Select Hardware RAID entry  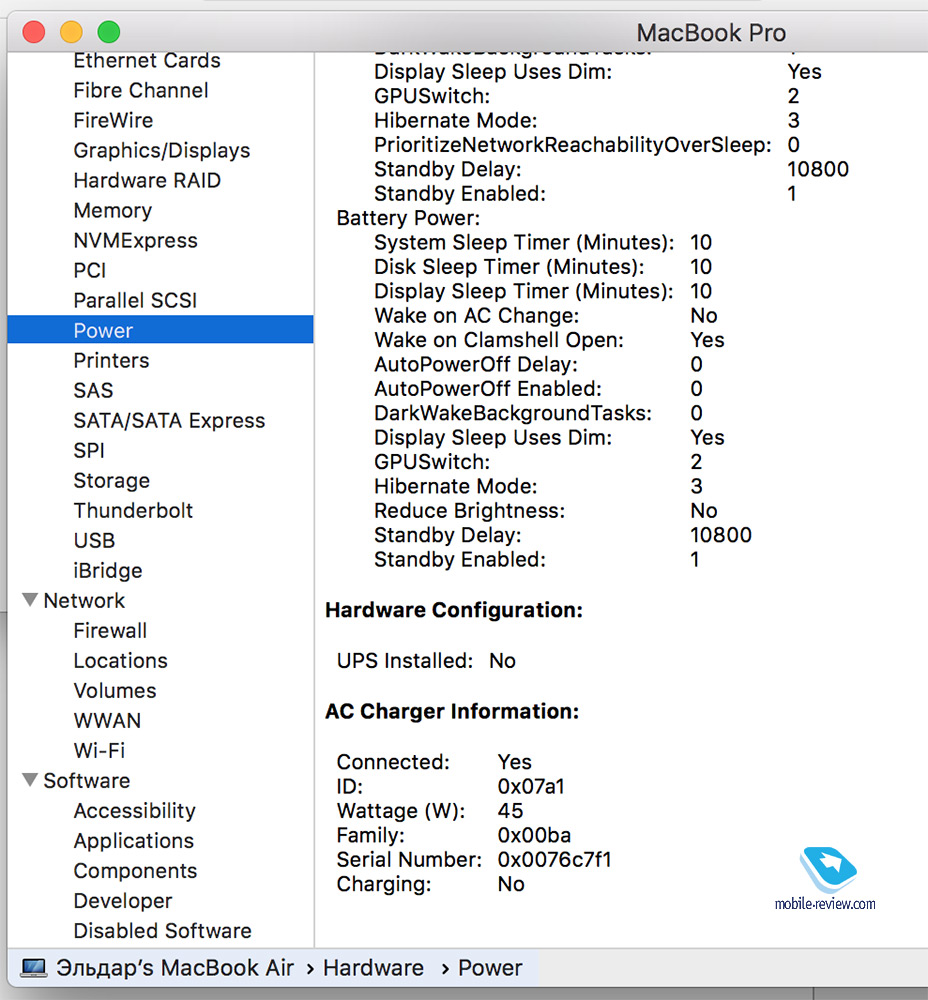(x=147, y=180)
